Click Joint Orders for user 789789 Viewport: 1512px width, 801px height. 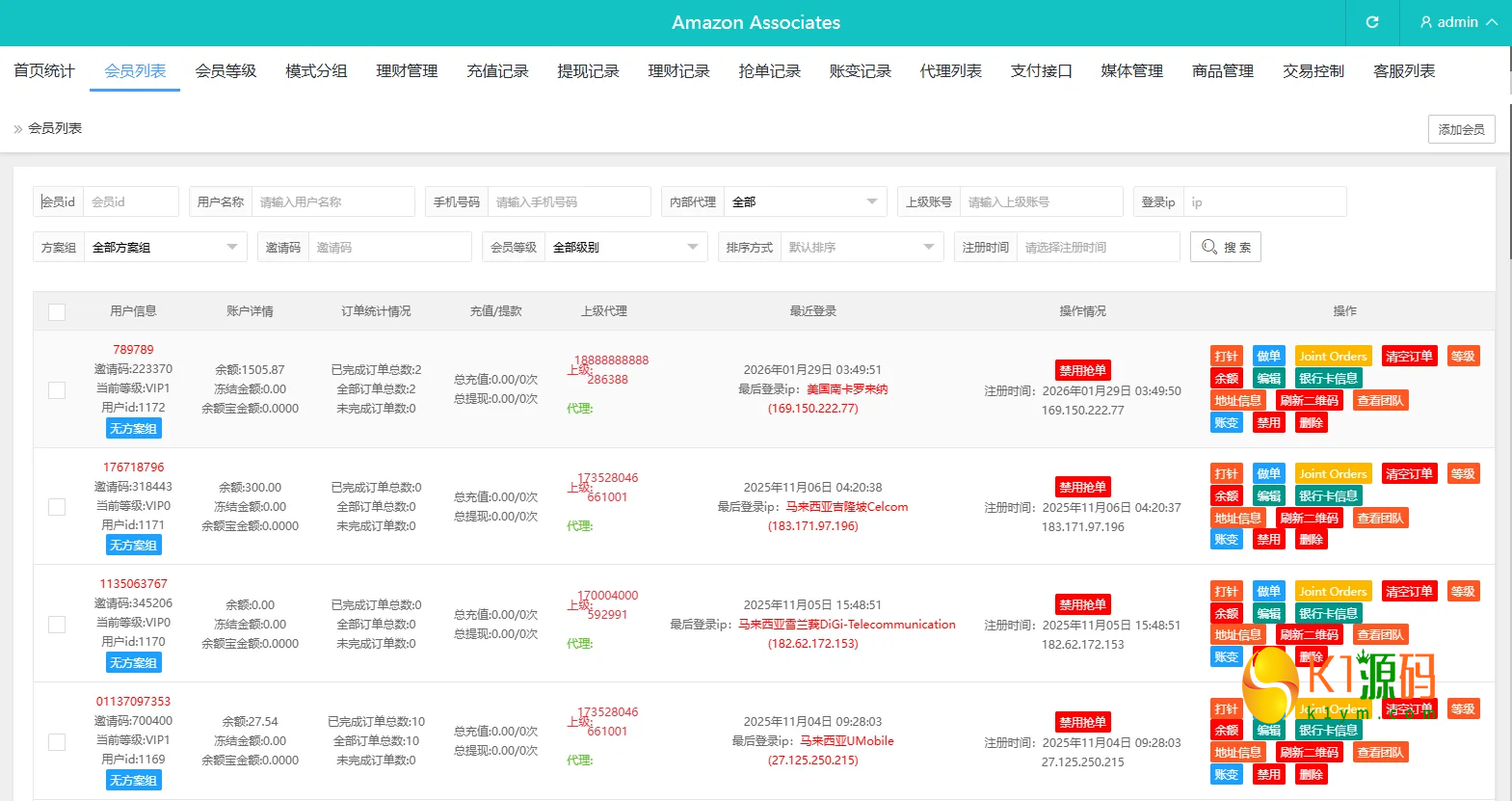[1333, 356]
